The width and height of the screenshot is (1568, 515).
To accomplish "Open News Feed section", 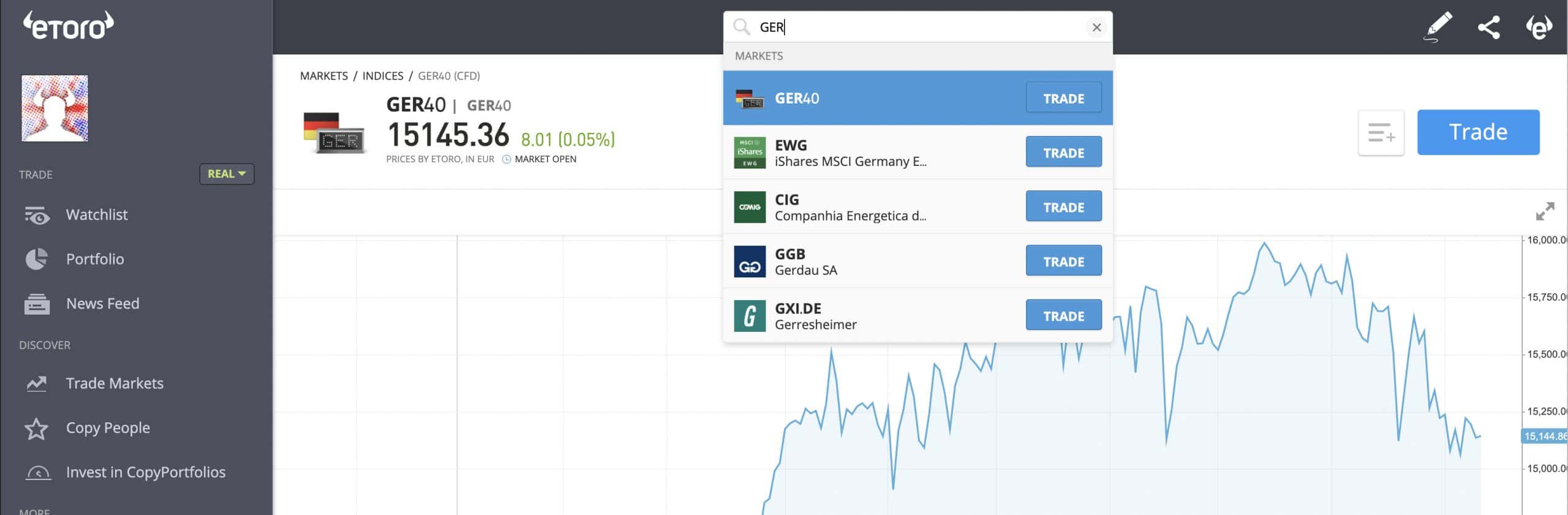I will click(x=103, y=304).
